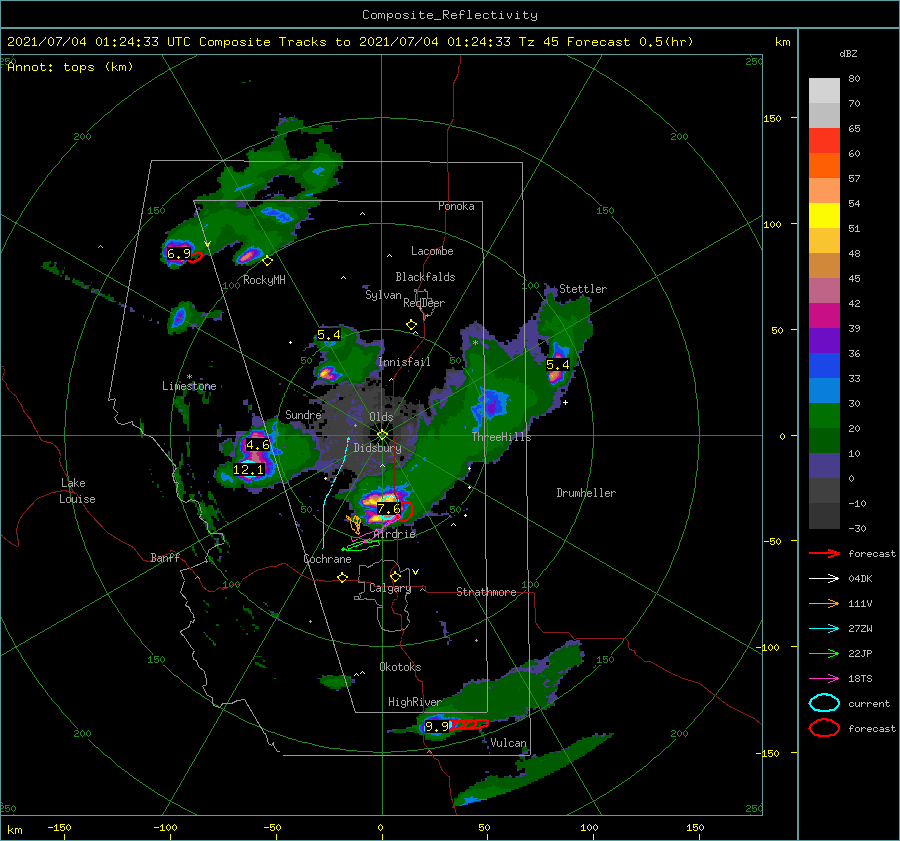This screenshot has width=900, height=841.
Task: Click the Lacombe town label
Action: [x=432, y=251]
